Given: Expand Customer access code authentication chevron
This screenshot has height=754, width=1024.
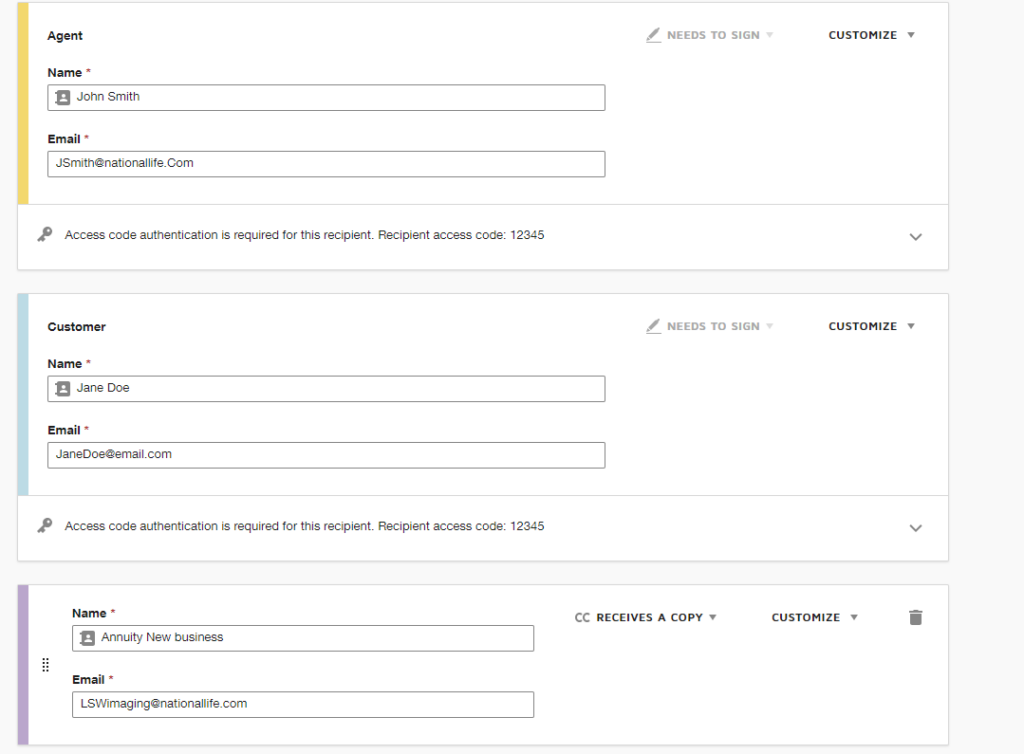Looking at the screenshot, I should pos(915,528).
